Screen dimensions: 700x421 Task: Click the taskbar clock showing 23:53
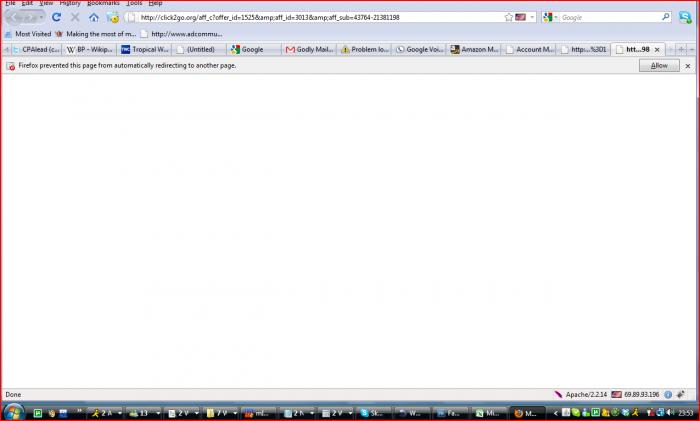pos(686,413)
